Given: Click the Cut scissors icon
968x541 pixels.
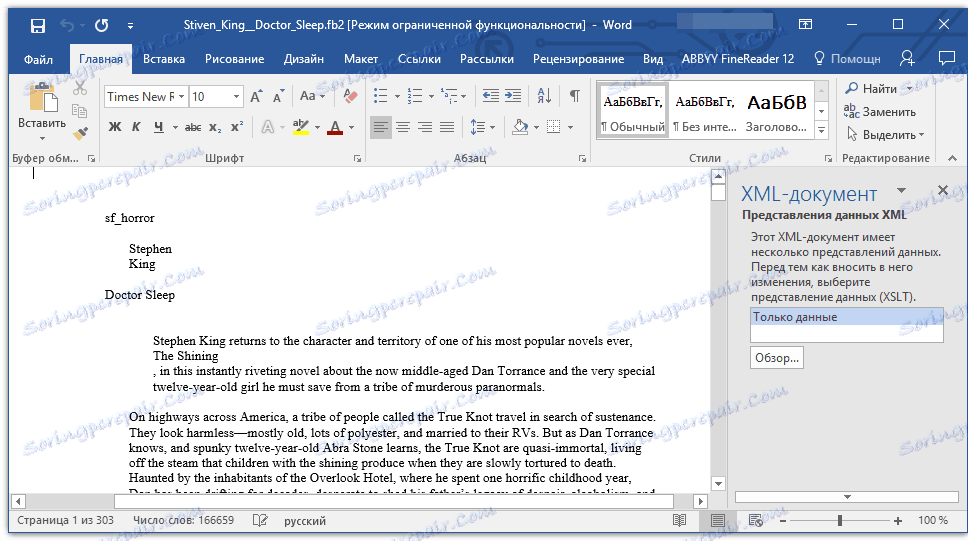Looking at the screenshot, I should (x=80, y=88).
